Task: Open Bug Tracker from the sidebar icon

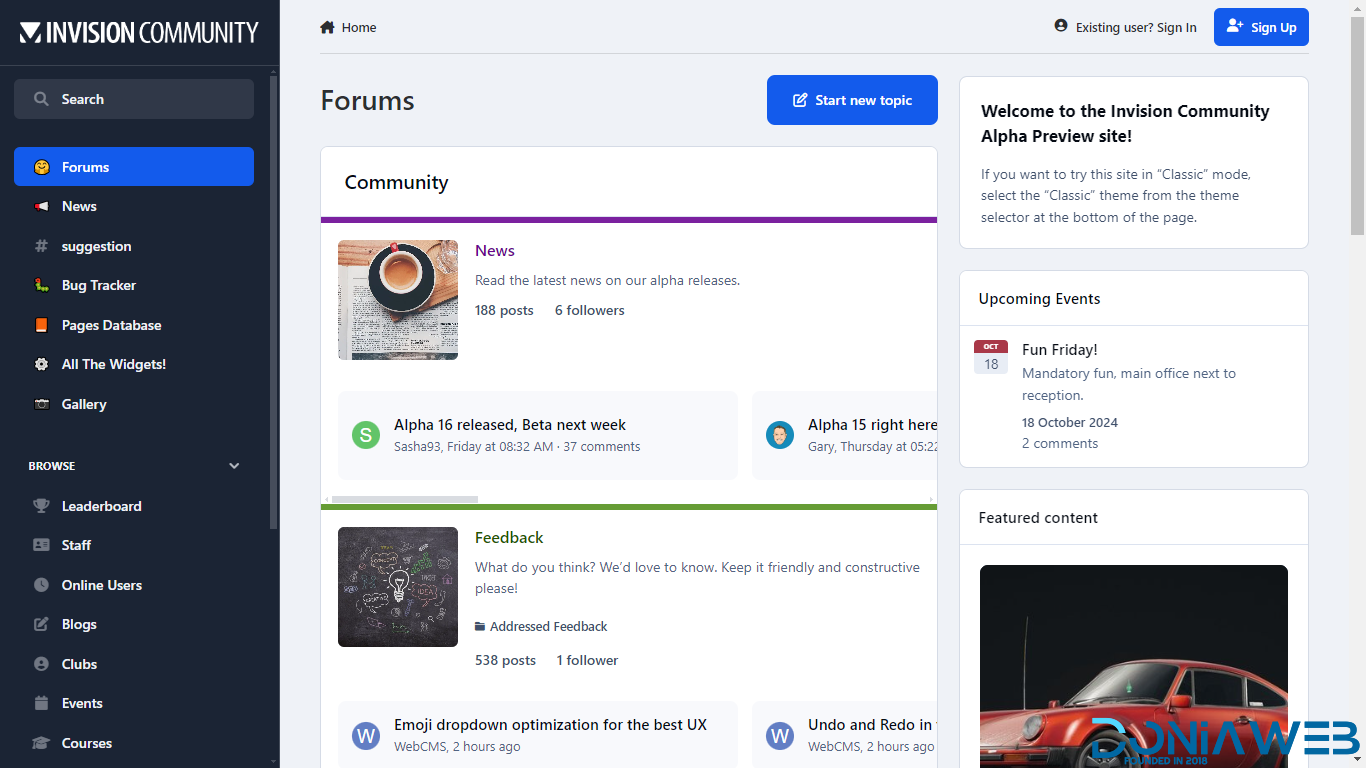Action: pos(40,285)
